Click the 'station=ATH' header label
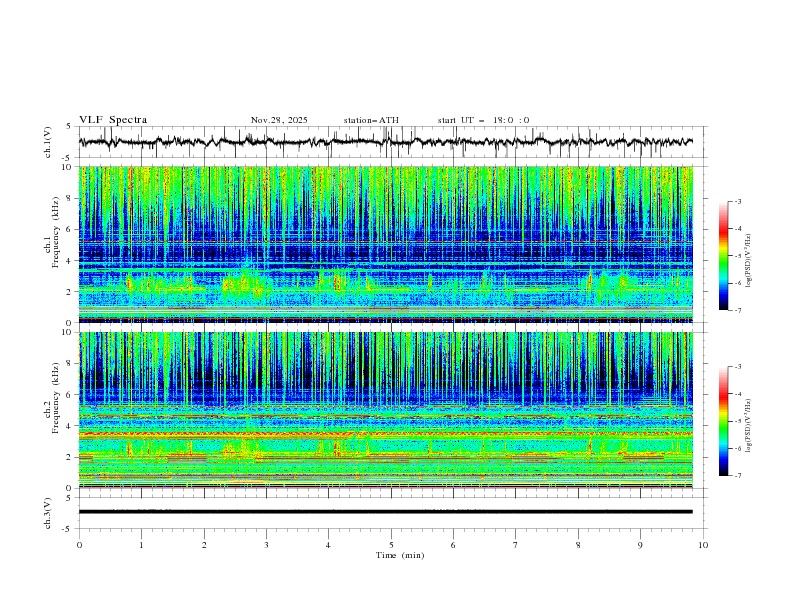Screen dimensions: 792x612 [x=371, y=120]
